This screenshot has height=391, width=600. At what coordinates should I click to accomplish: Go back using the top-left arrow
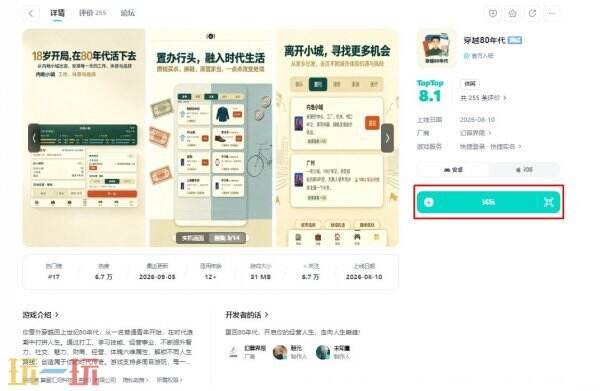tap(31, 13)
